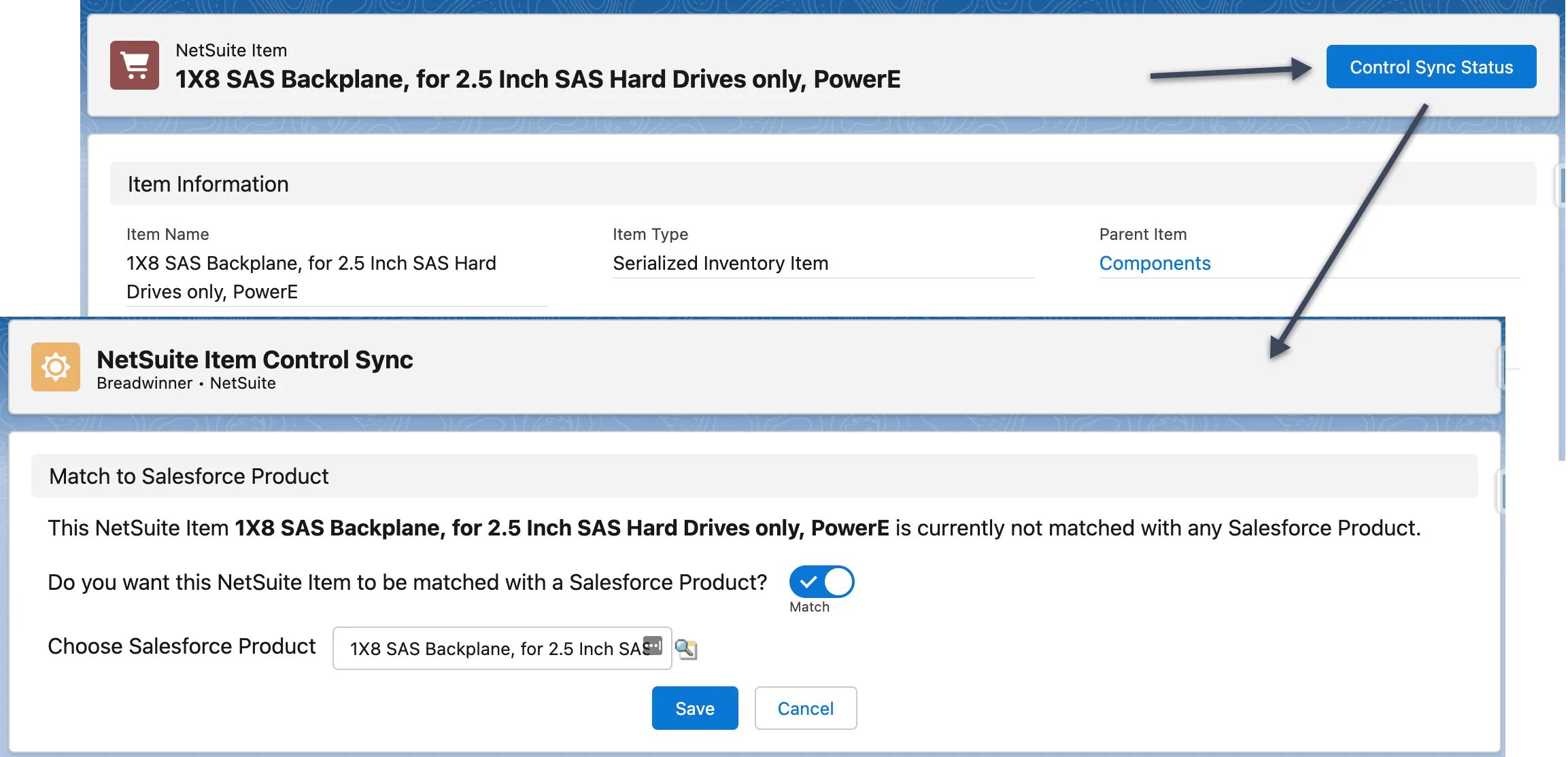This screenshot has width=1568, height=757.
Task: Click the 'Do you want this NetSuite Item' question
Action: tap(407, 582)
